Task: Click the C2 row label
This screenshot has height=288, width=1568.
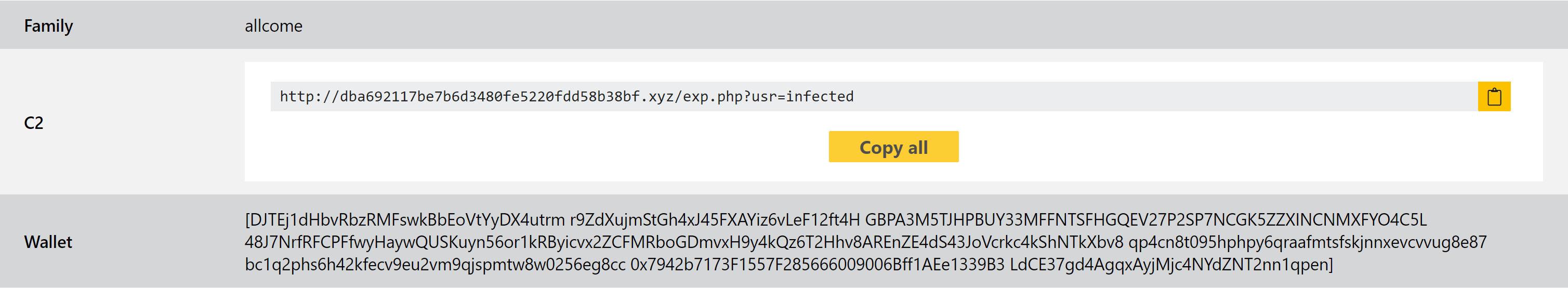Action: click(x=33, y=123)
